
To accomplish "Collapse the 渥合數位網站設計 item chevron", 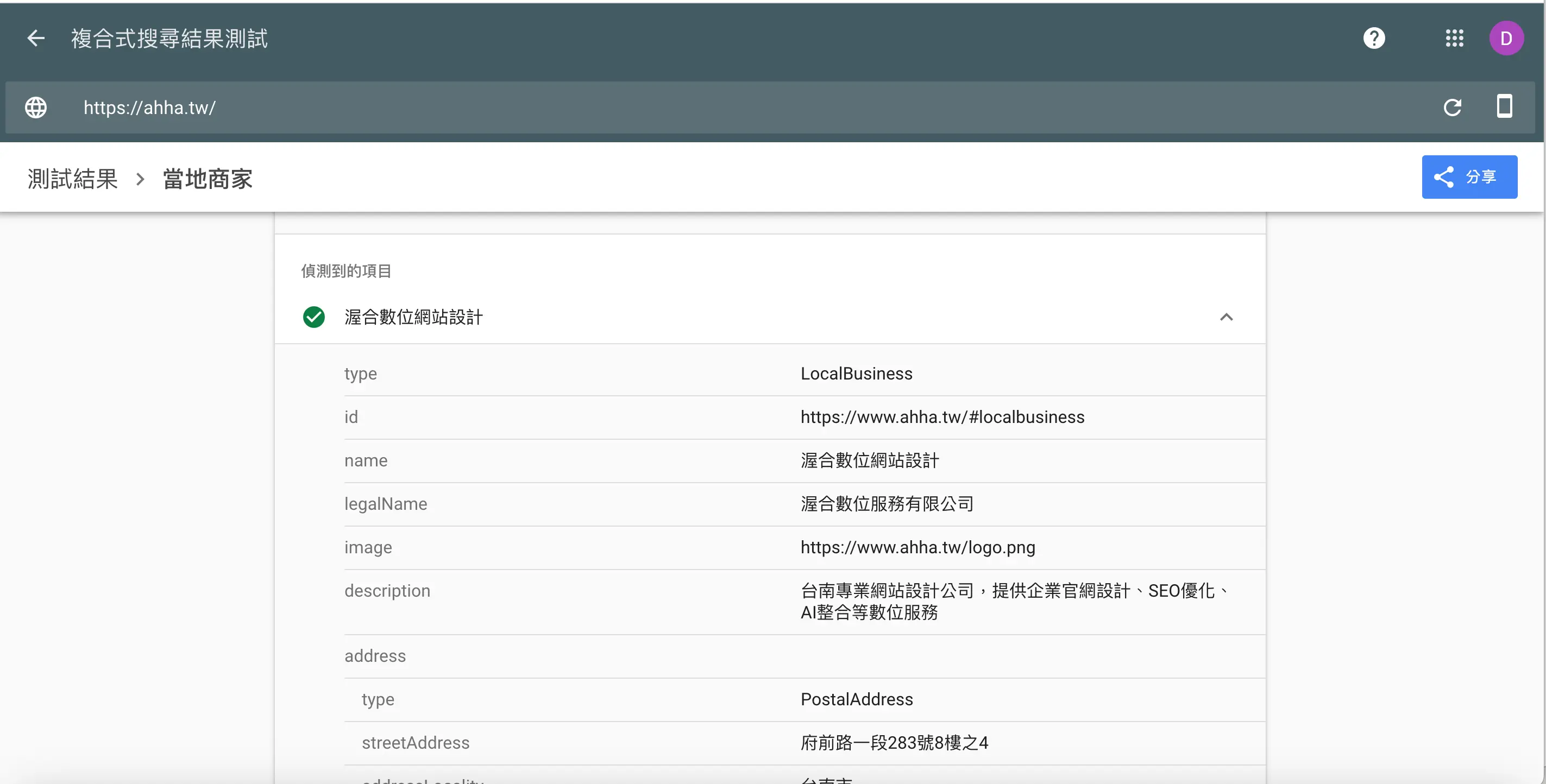I will point(1226,317).
